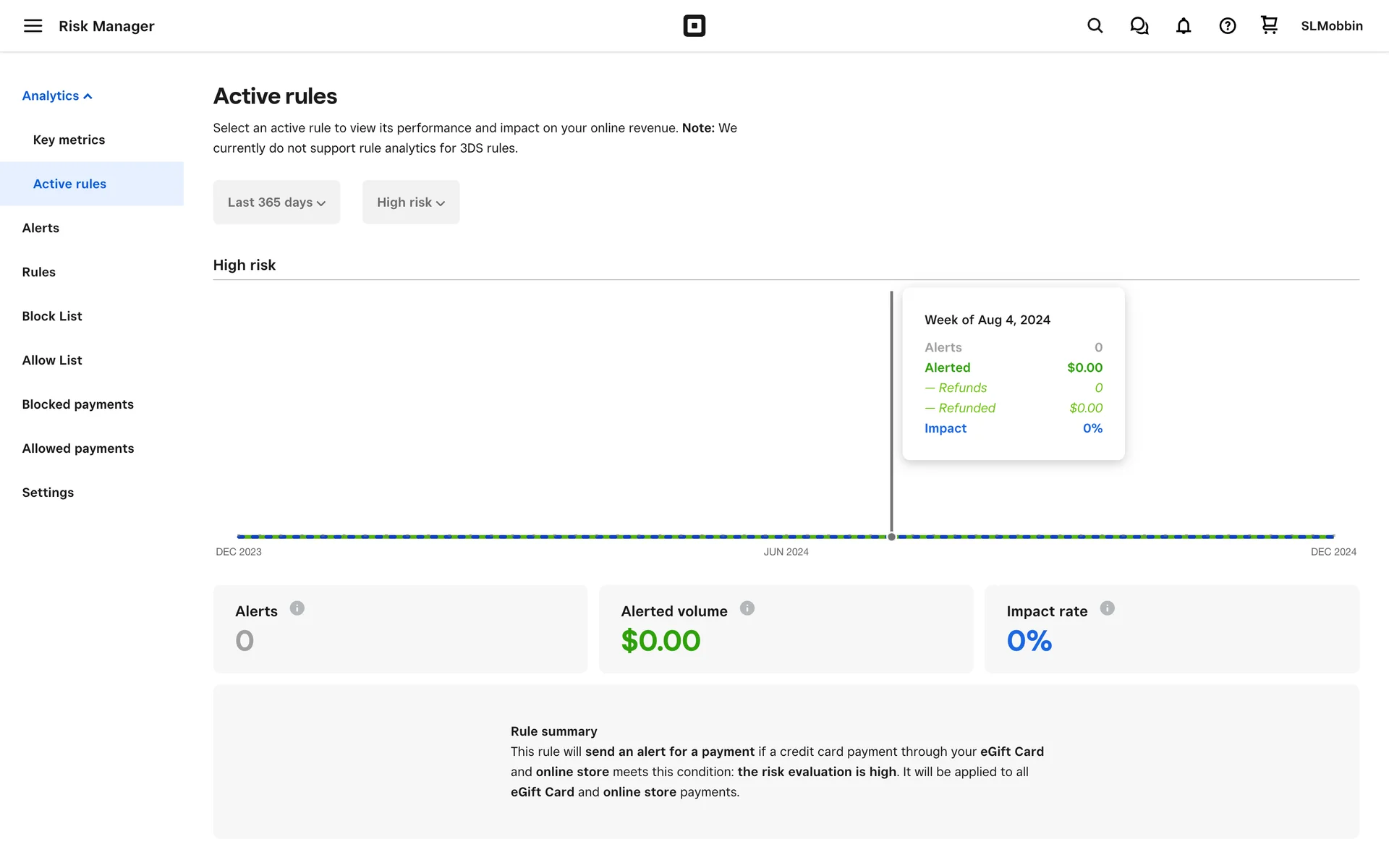Click the Square logo icon
The width and height of the screenshot is (1389, 868).
694,26
